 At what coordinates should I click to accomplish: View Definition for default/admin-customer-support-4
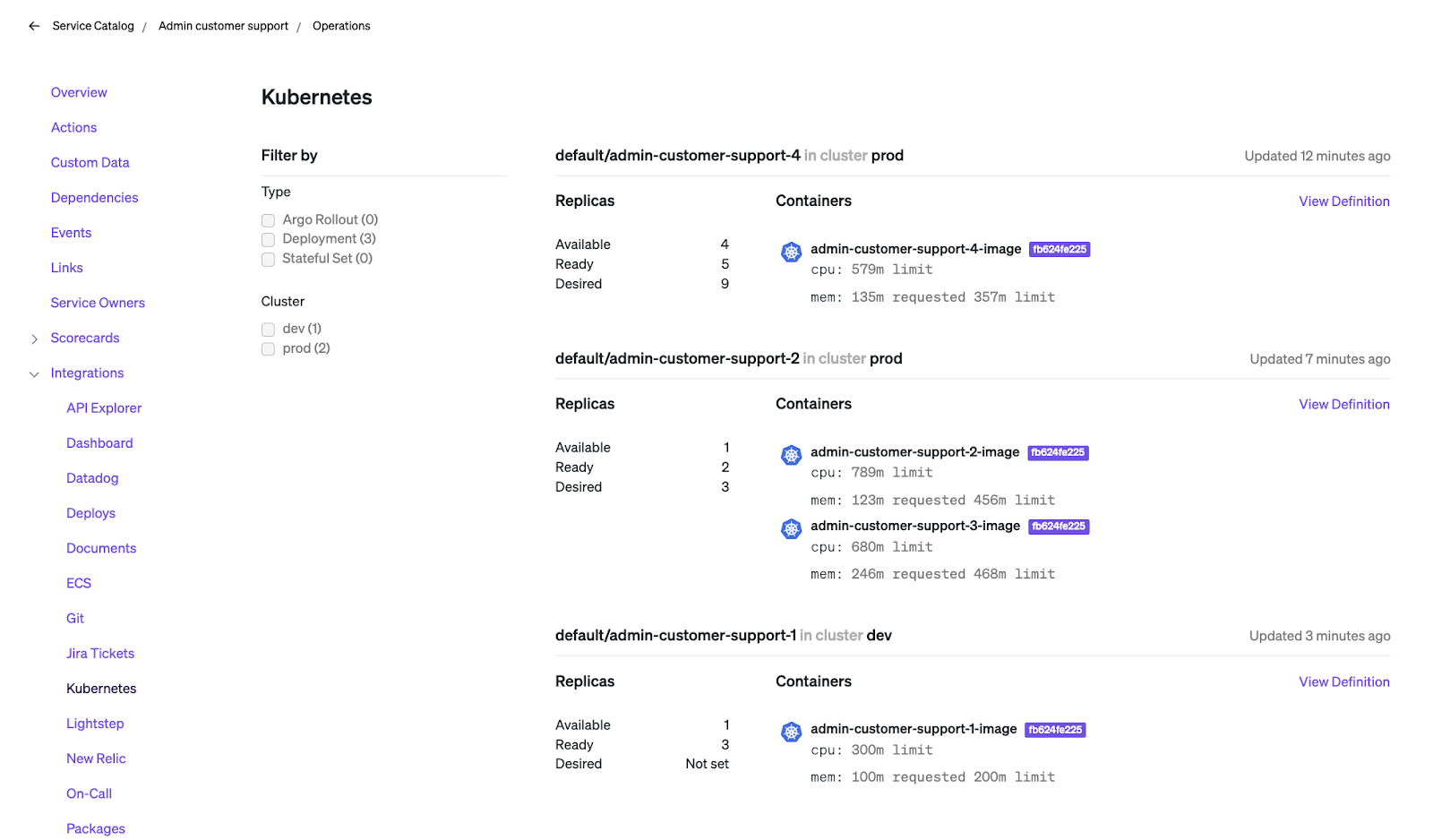1343,201
